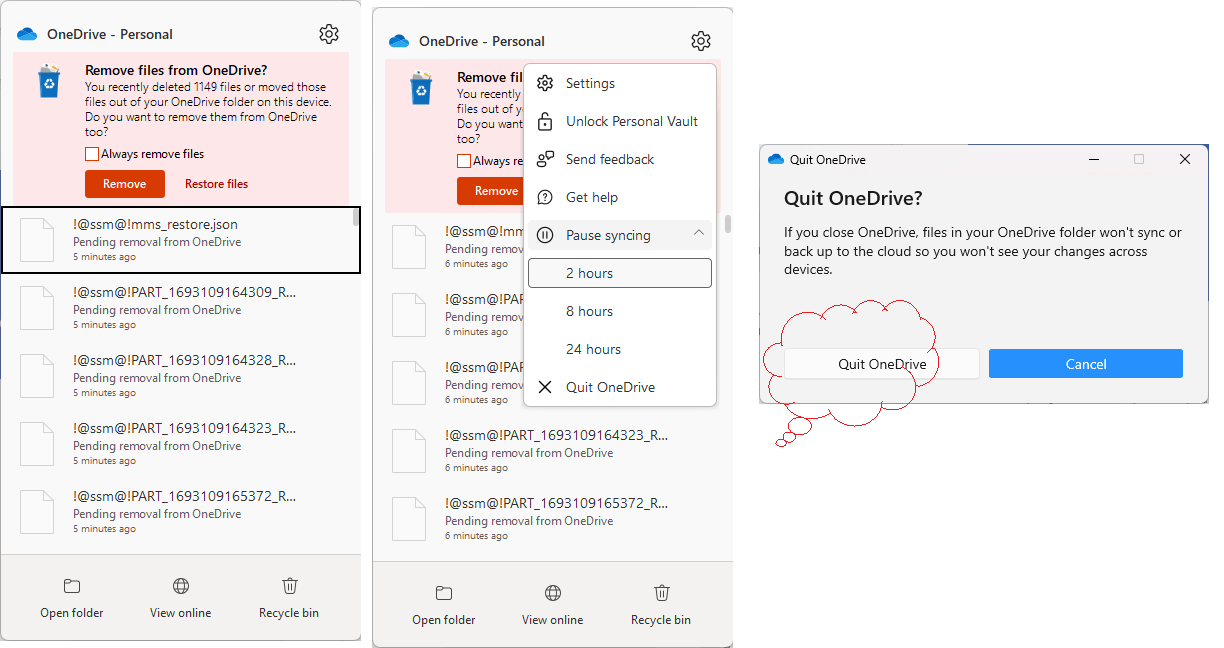This screenshot has width=1224, height=648.
Task: Select !@ssm@!PART_1693109164309_R entry in left panel
Action: 181,308
